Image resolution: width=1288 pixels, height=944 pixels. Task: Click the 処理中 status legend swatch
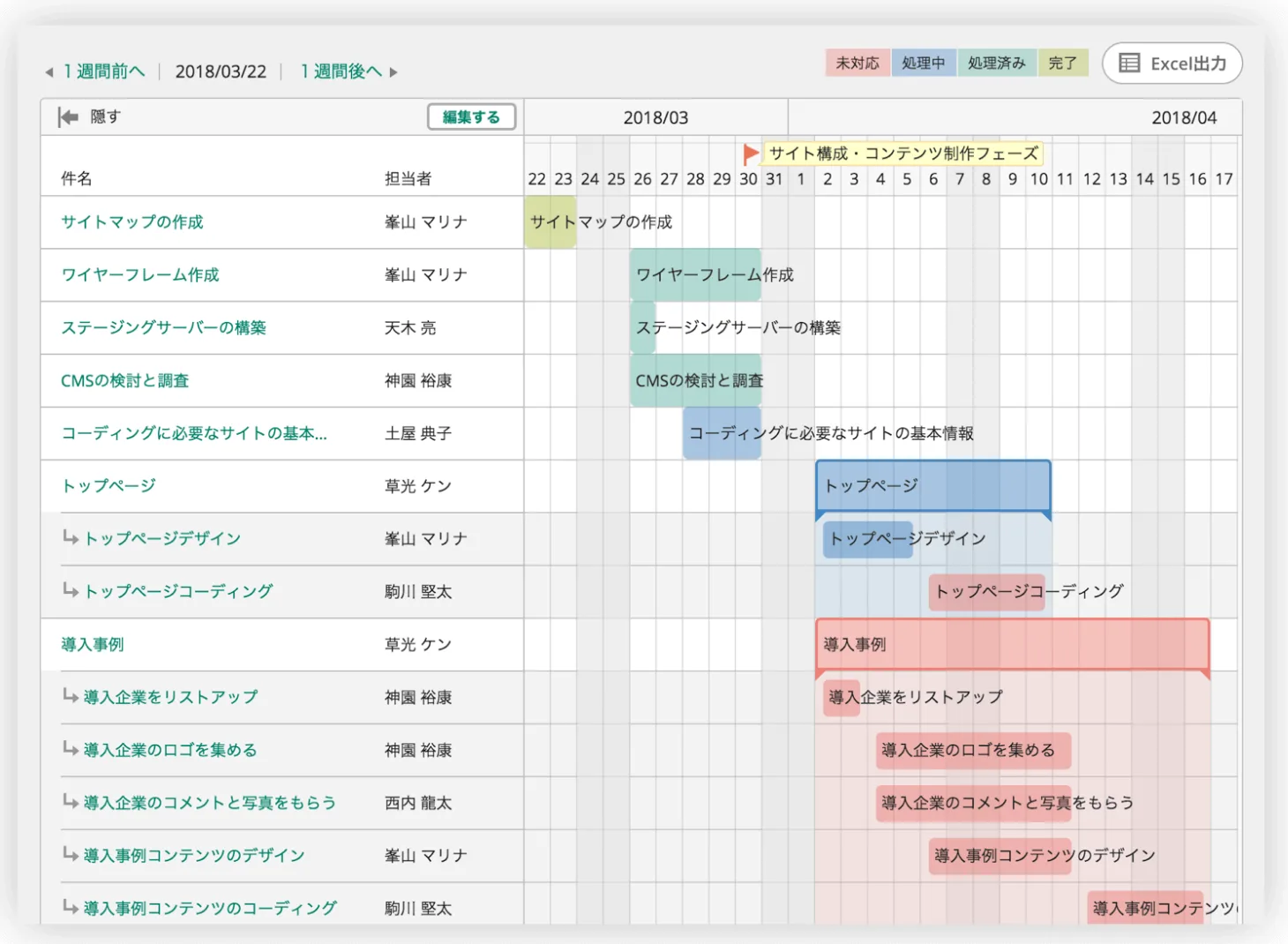coord(924,63)
